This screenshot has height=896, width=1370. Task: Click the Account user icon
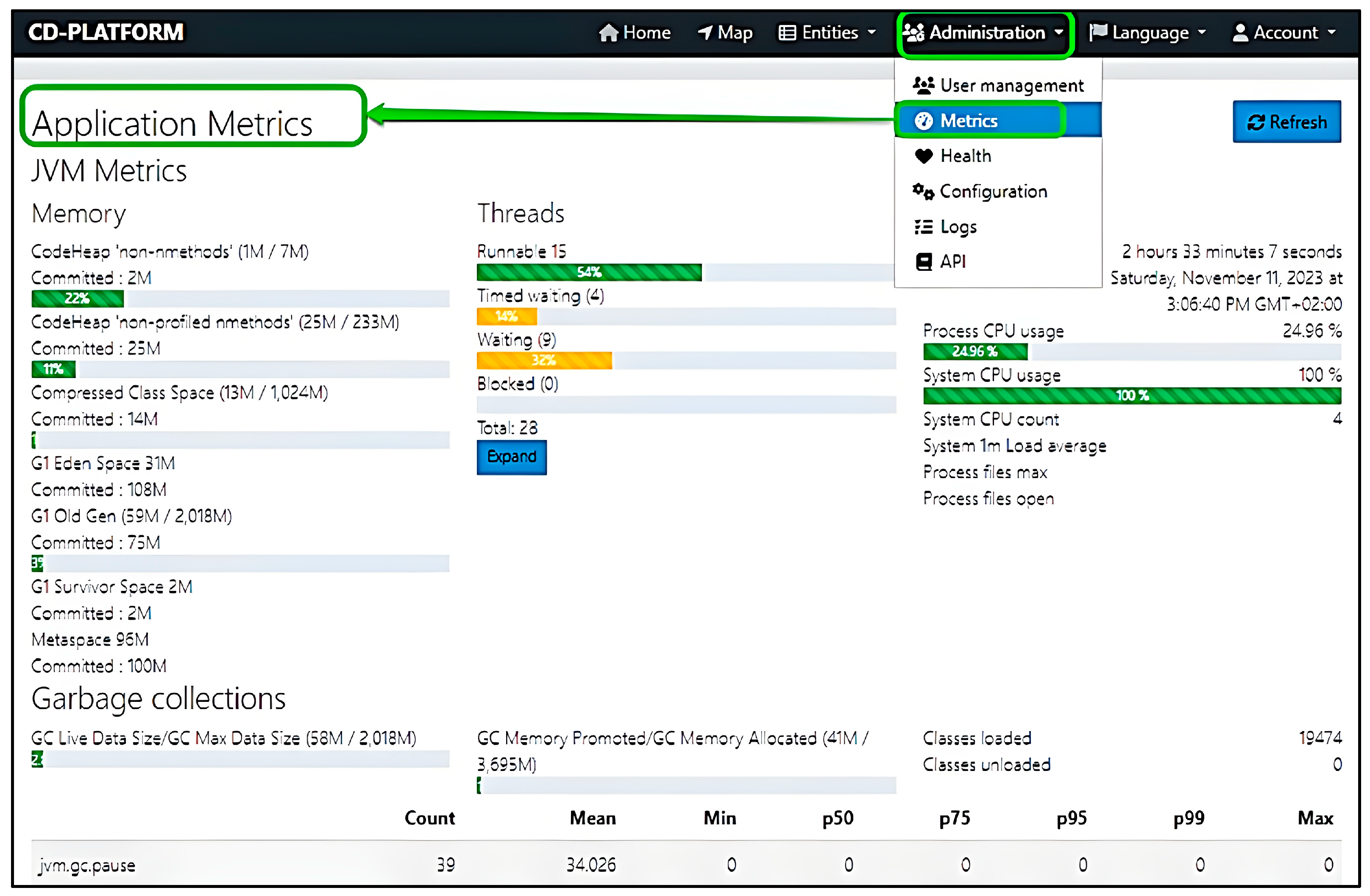(1240, 33)
